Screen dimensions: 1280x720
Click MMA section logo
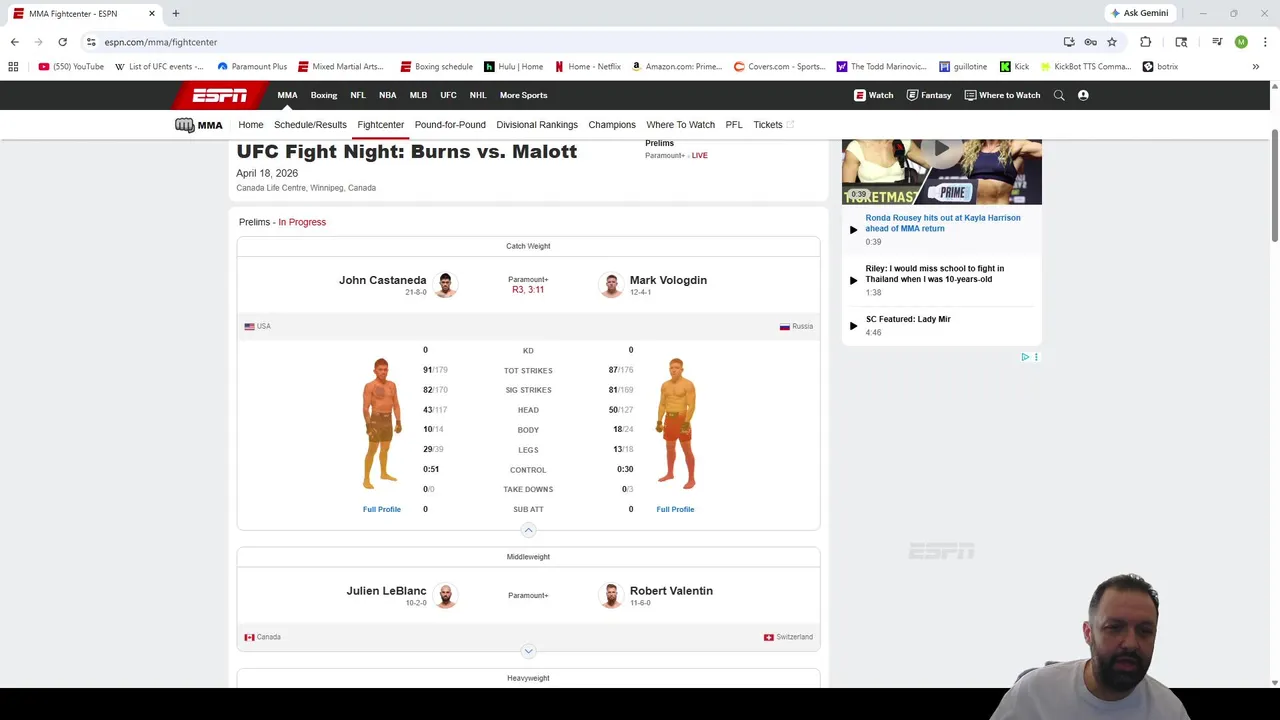(x=199, y=125)
